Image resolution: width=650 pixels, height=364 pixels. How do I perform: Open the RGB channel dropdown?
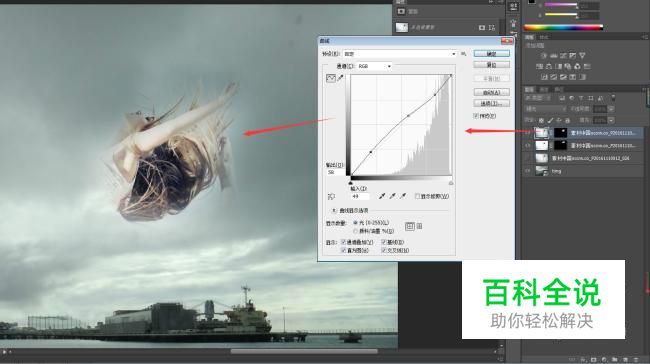click(x=375, y=66)
